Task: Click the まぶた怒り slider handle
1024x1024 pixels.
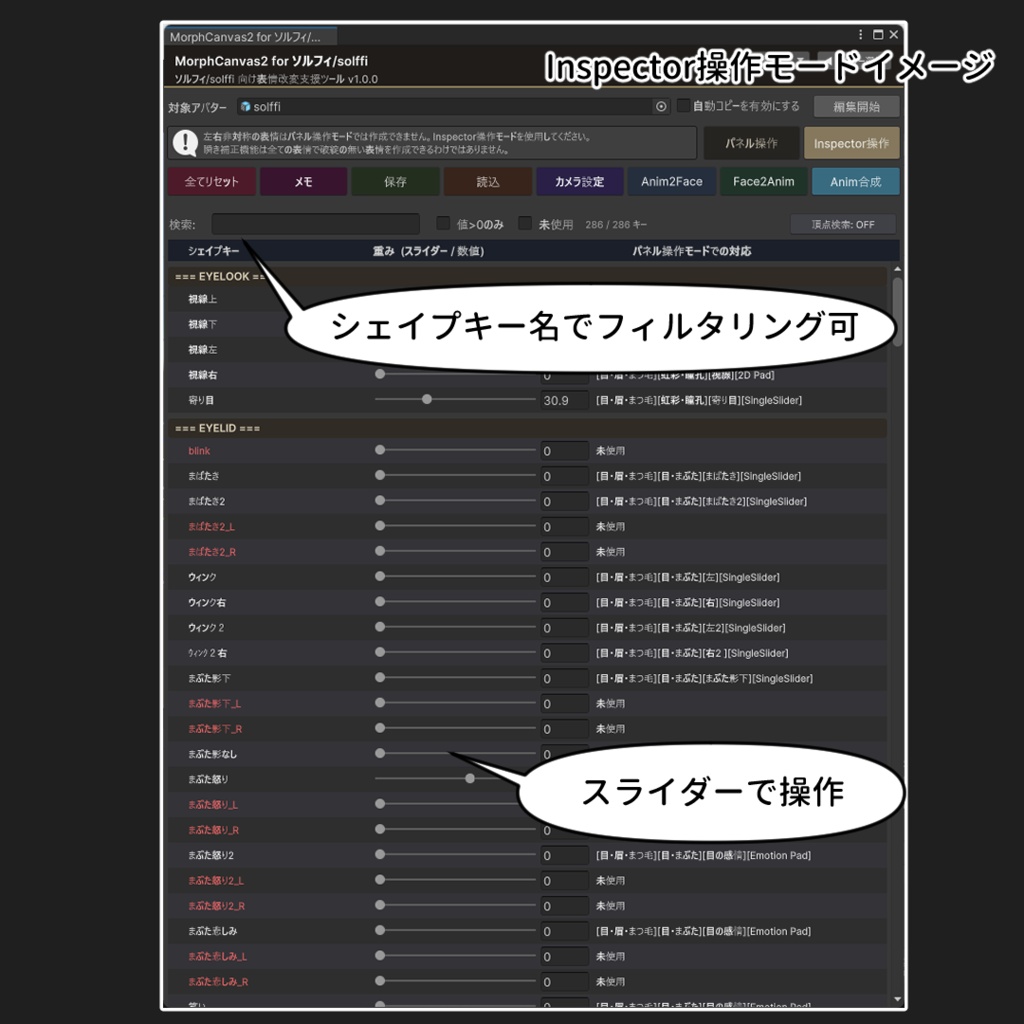Action: (x=470, y=778)
